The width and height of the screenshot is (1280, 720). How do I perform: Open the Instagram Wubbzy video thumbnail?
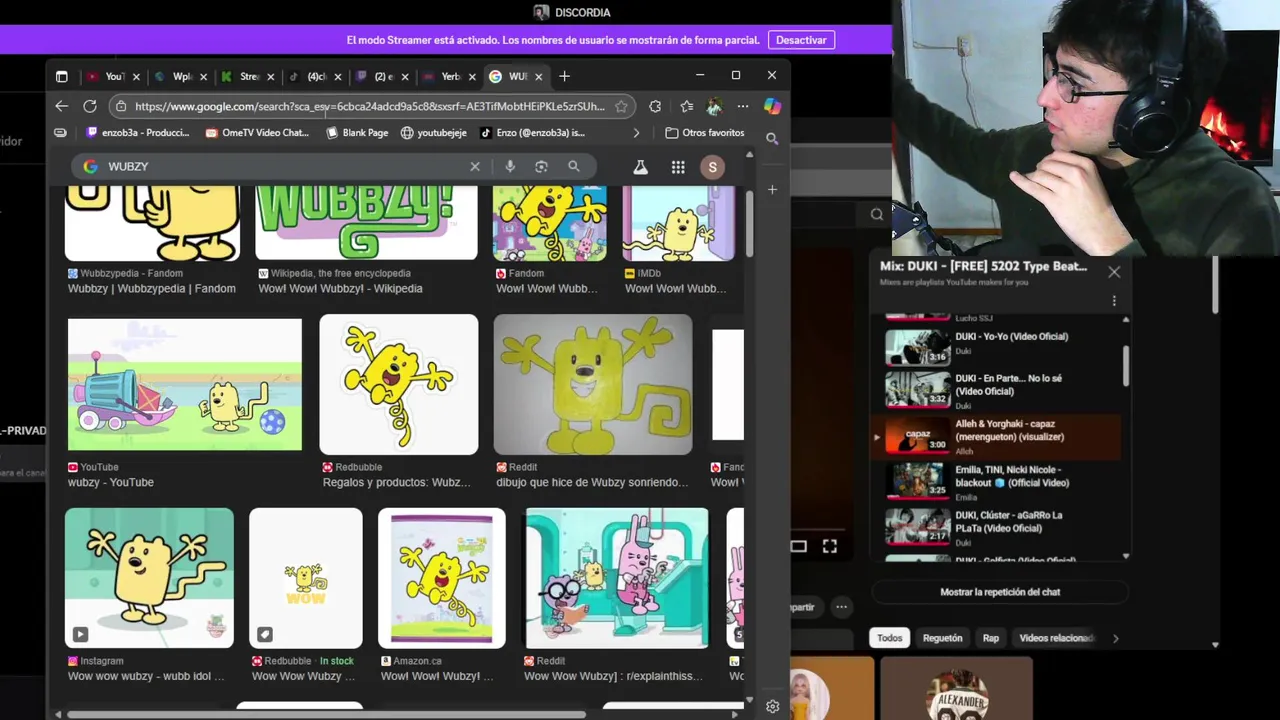149,578
